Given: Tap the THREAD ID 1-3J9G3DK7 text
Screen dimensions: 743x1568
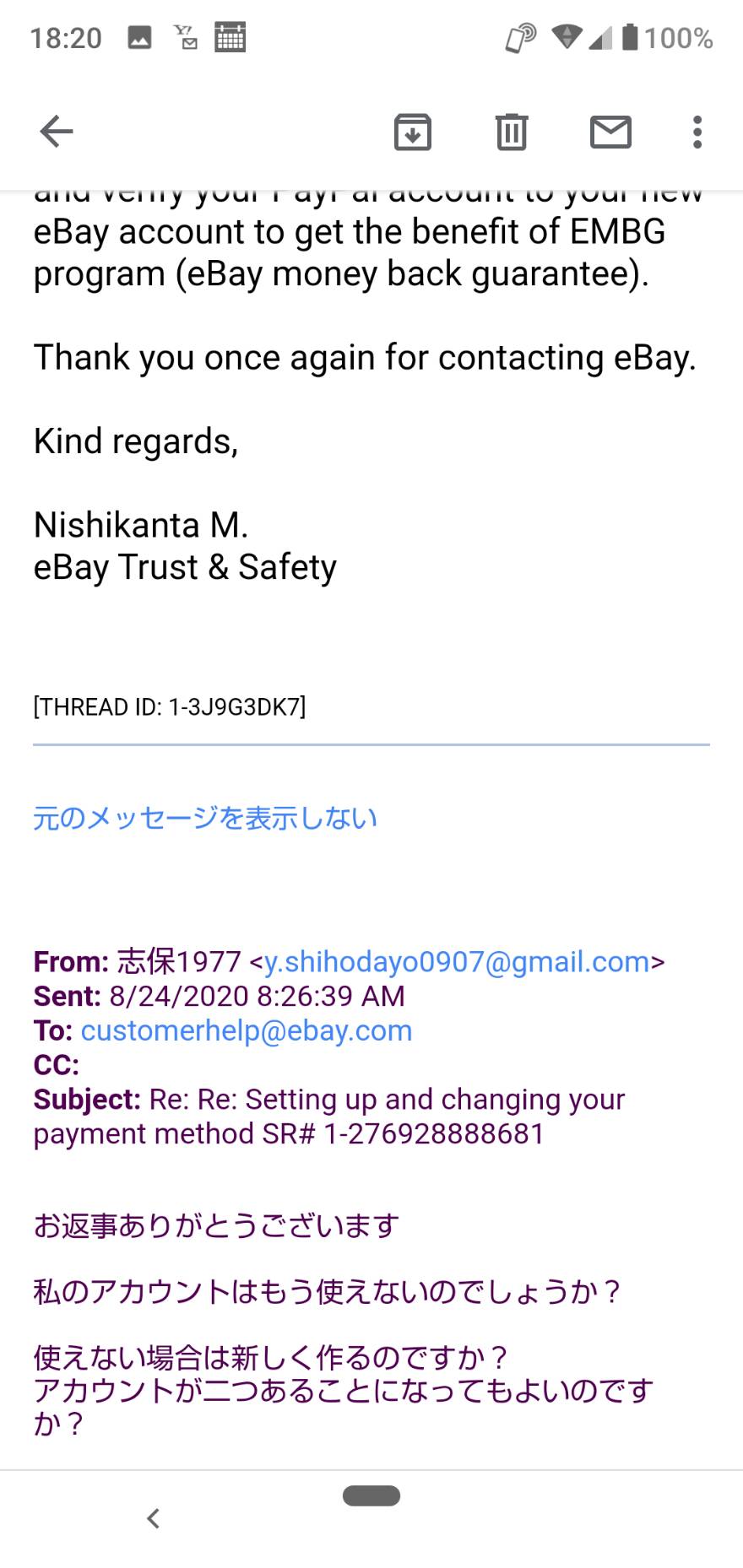Looking at the screenshot, I should point(170,706).
